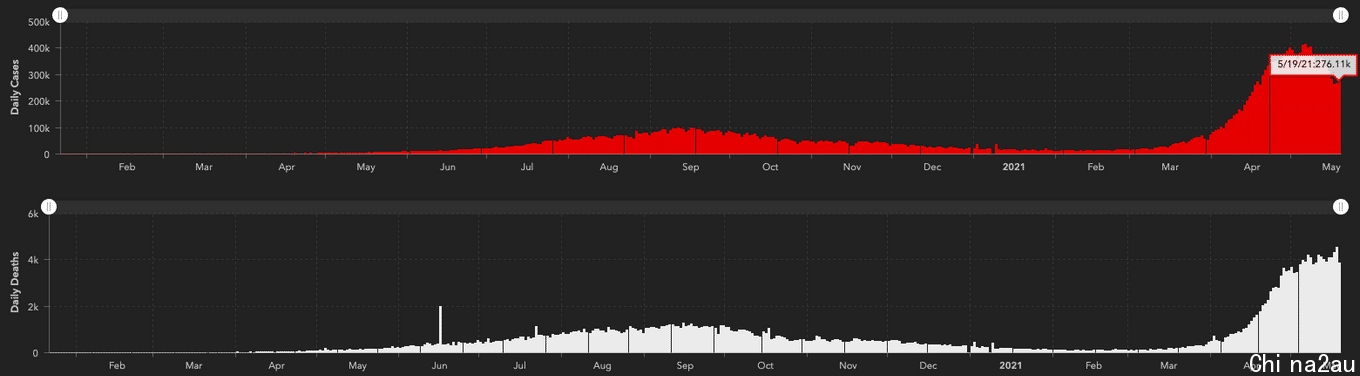The image size is (1360, 376).
Task: Select the right range handle above Daily Deaths
Action: point(1341,207)
